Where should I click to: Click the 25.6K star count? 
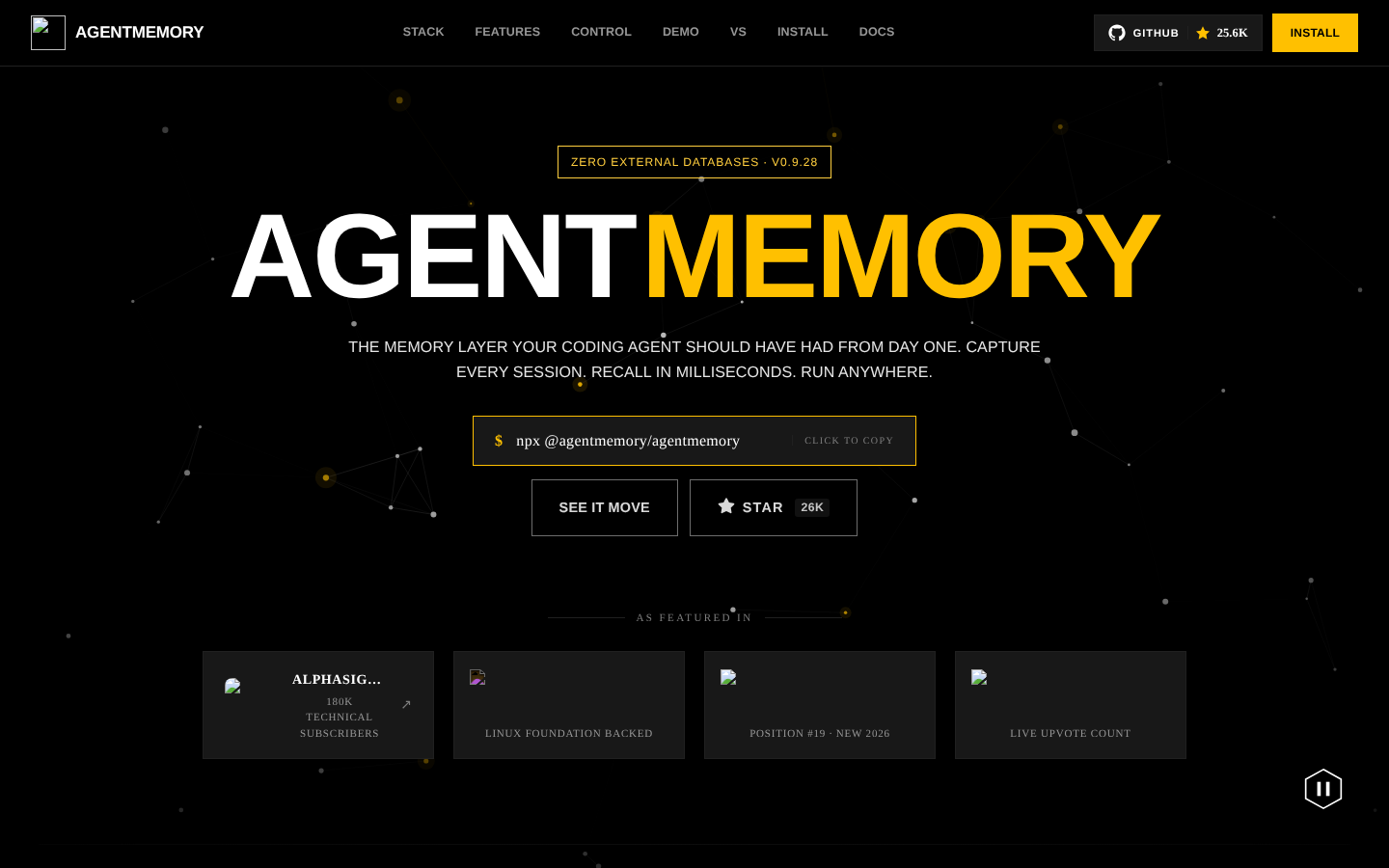click(x=1232, y=33)
